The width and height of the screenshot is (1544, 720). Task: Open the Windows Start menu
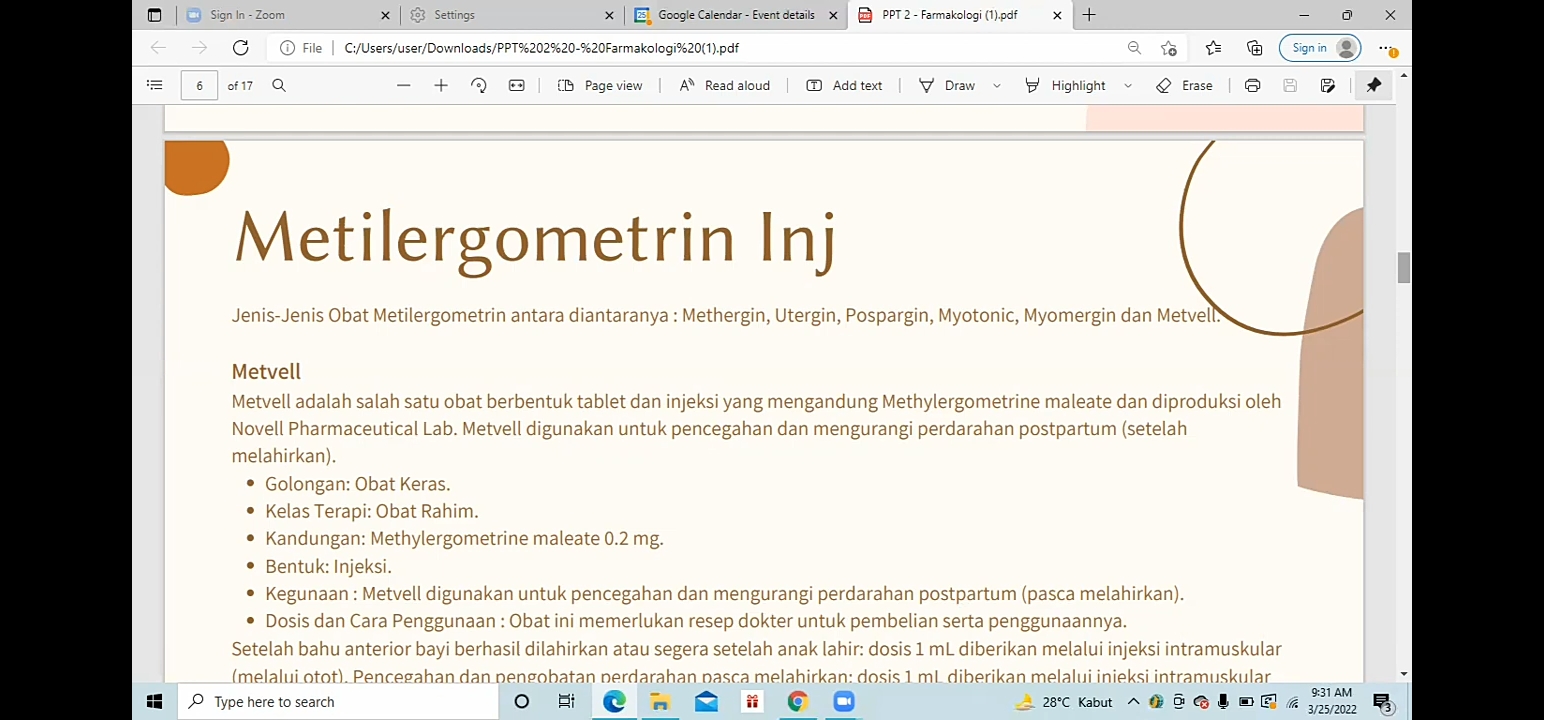(154, 702)
